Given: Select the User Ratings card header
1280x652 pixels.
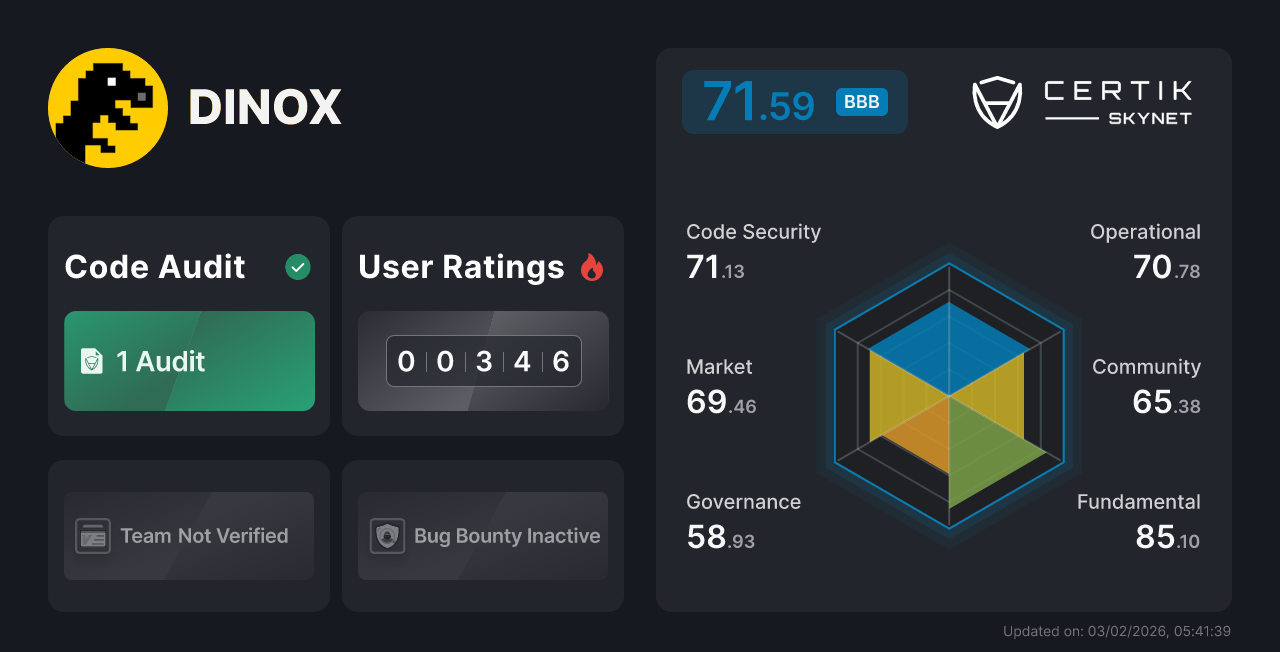Looking at the screenshot, I should click(x=460, y=267).
